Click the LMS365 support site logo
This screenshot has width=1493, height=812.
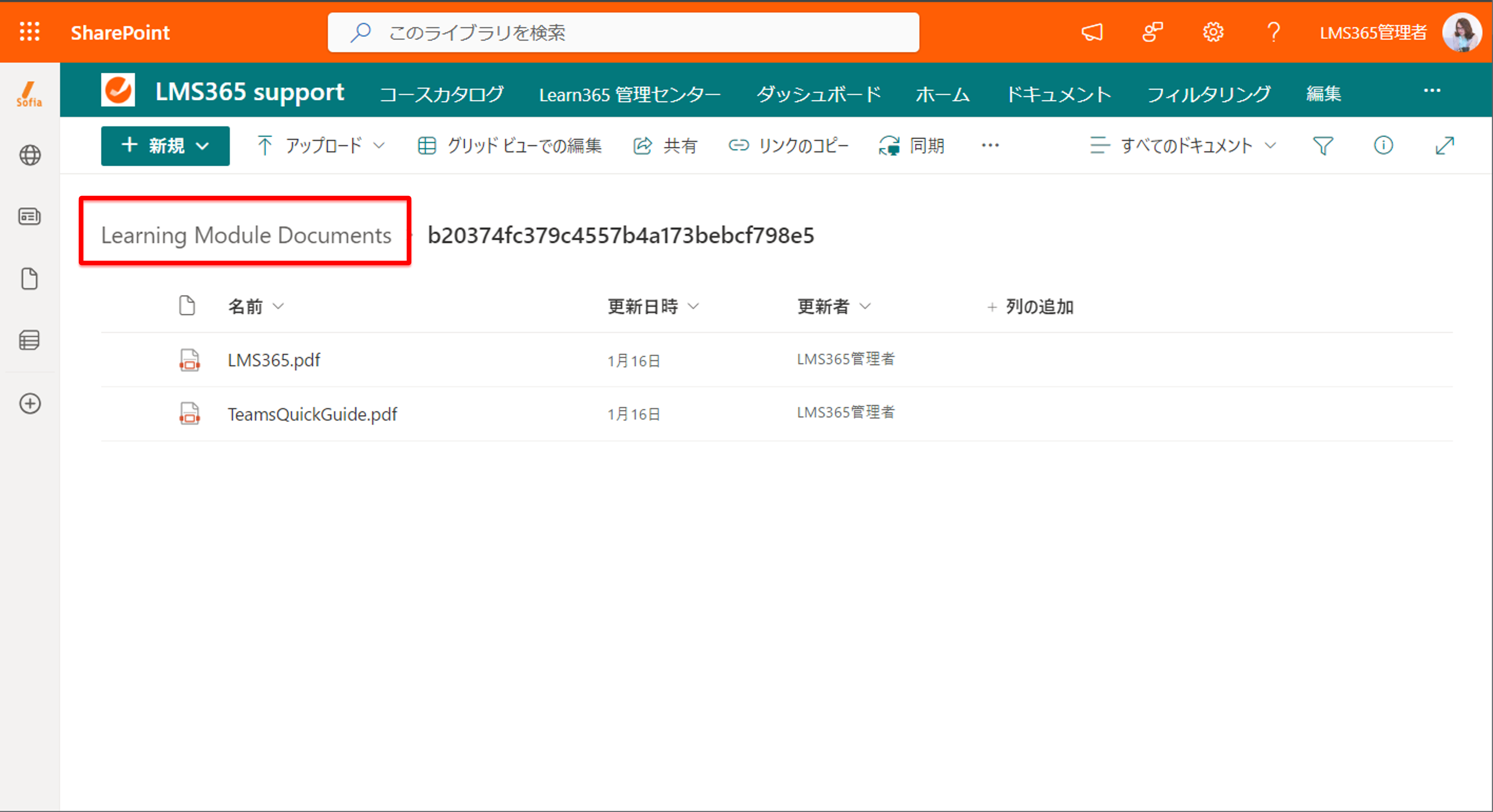[x=117, y=90]
